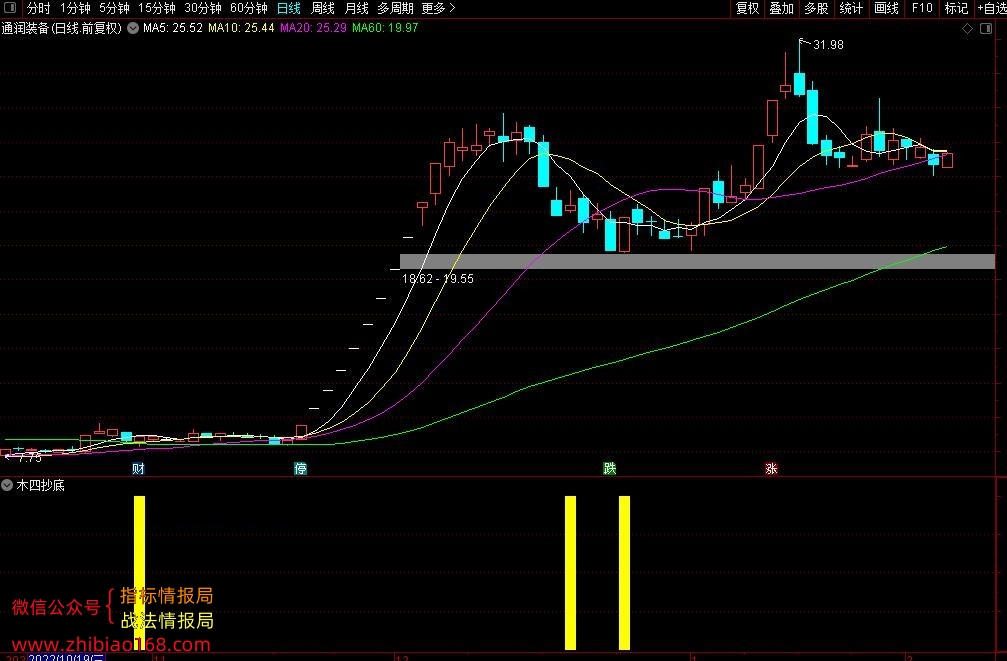
Task: Click the 通润装备(日线,前复权) chart title
Action: point(62,28)
